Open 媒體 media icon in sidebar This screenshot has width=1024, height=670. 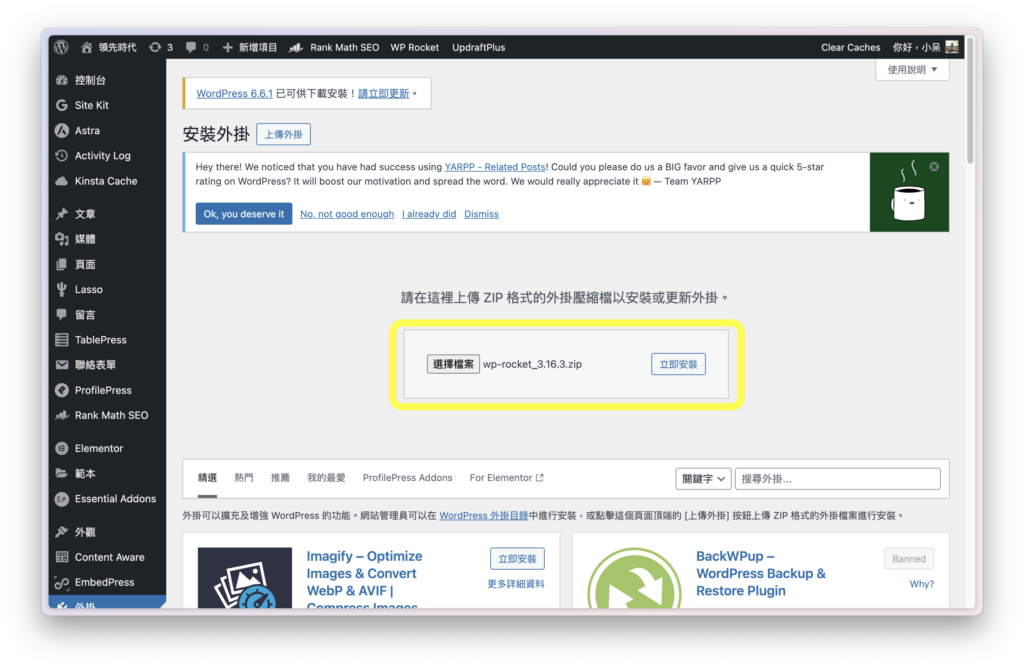(x=62, y=239)
